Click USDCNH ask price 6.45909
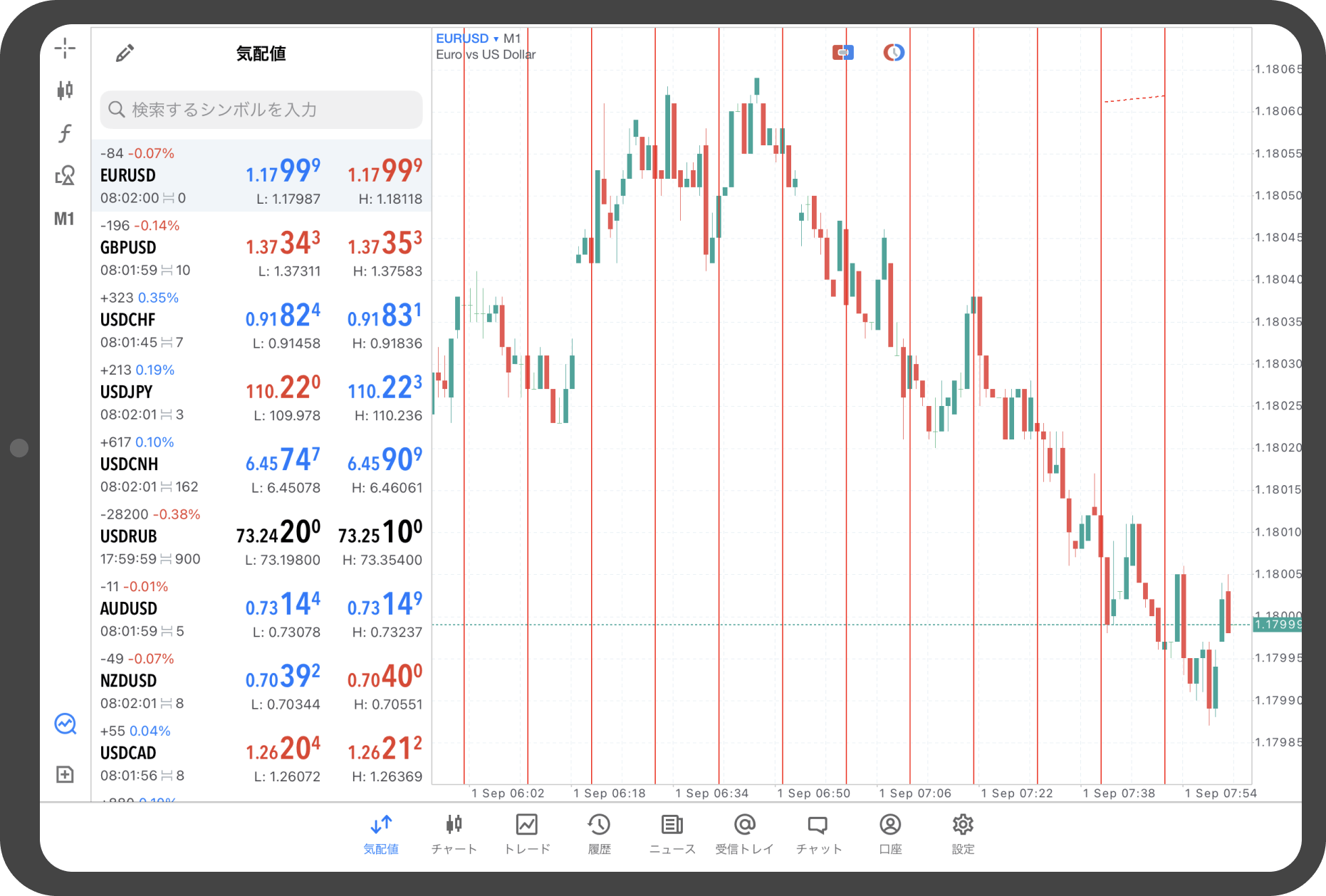 (385, 460)
